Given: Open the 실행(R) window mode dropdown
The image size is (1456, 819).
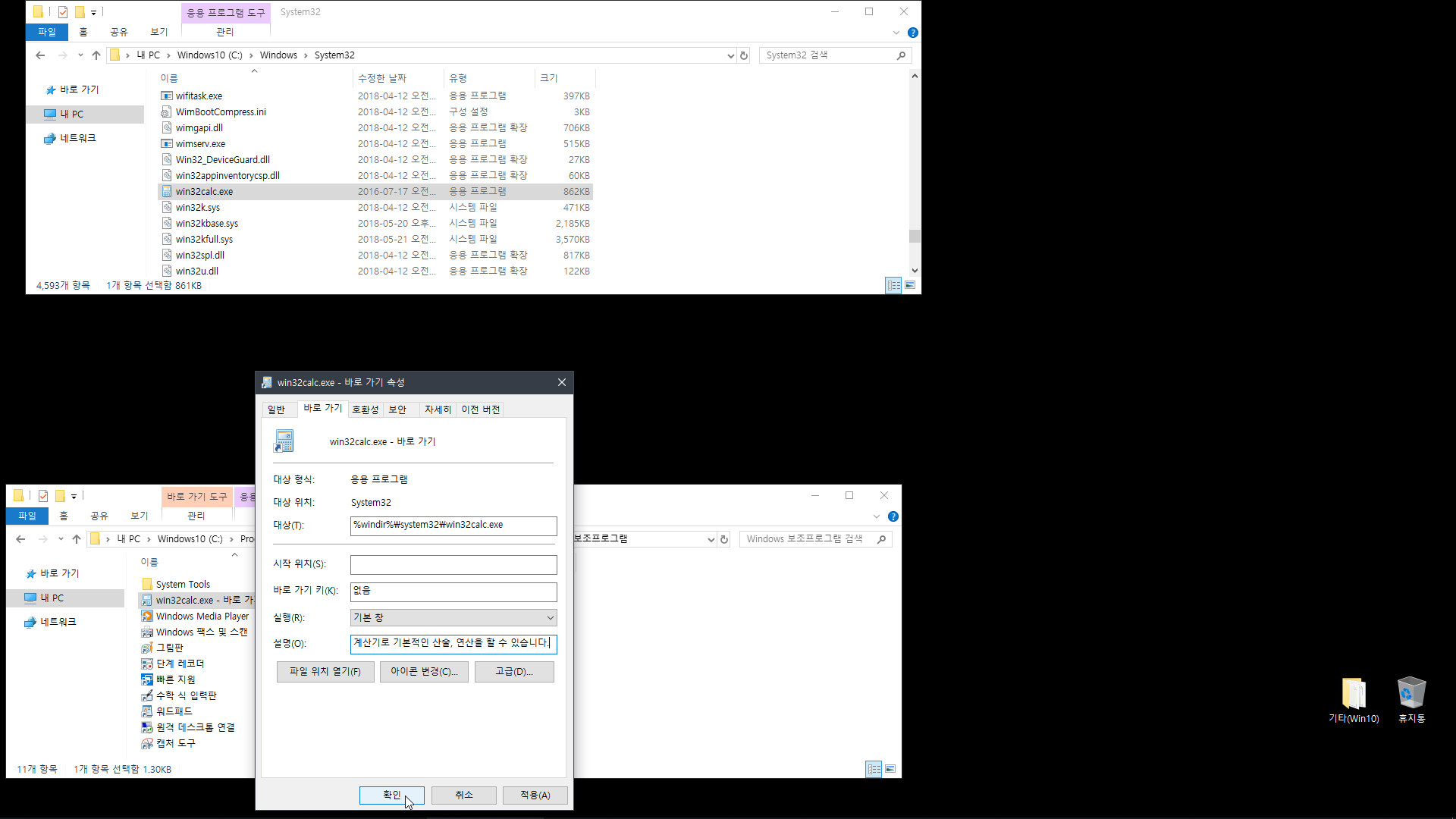Looking at the screenshot, I should point(453,617).
